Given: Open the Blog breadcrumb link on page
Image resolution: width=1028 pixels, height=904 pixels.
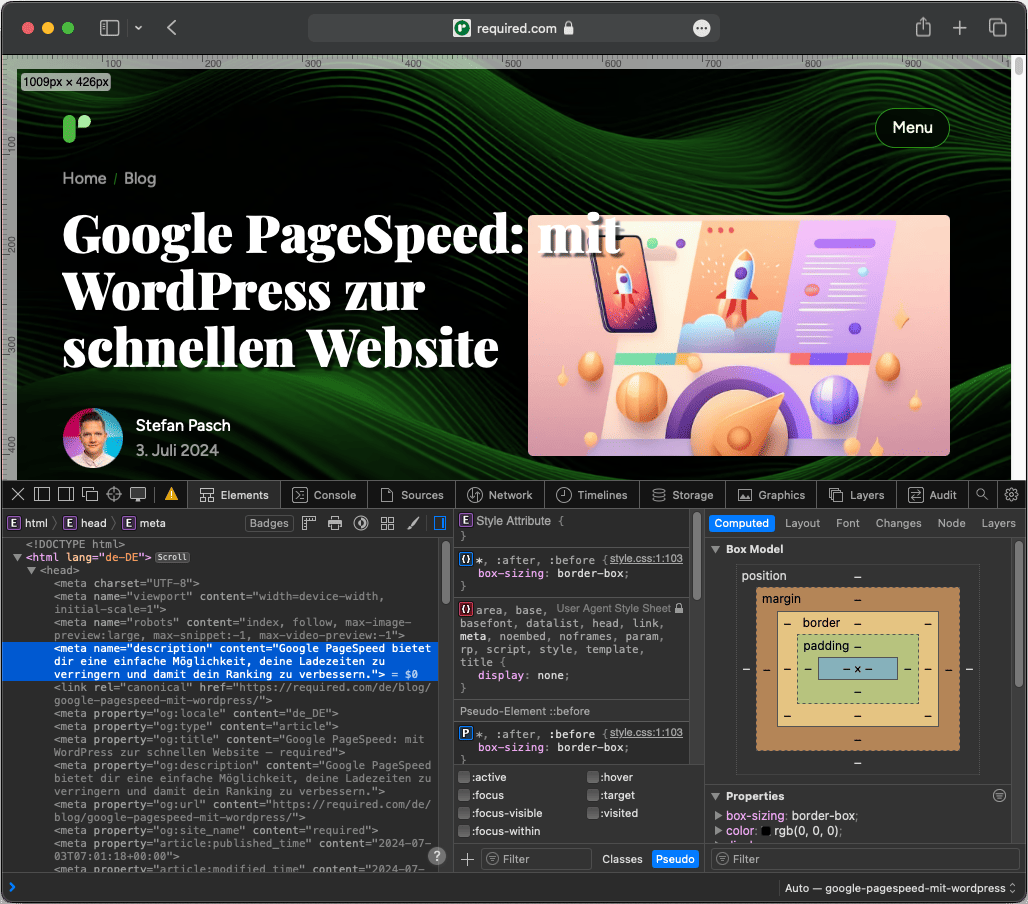Looking at the screenshot, I should [x=140, y=178].
